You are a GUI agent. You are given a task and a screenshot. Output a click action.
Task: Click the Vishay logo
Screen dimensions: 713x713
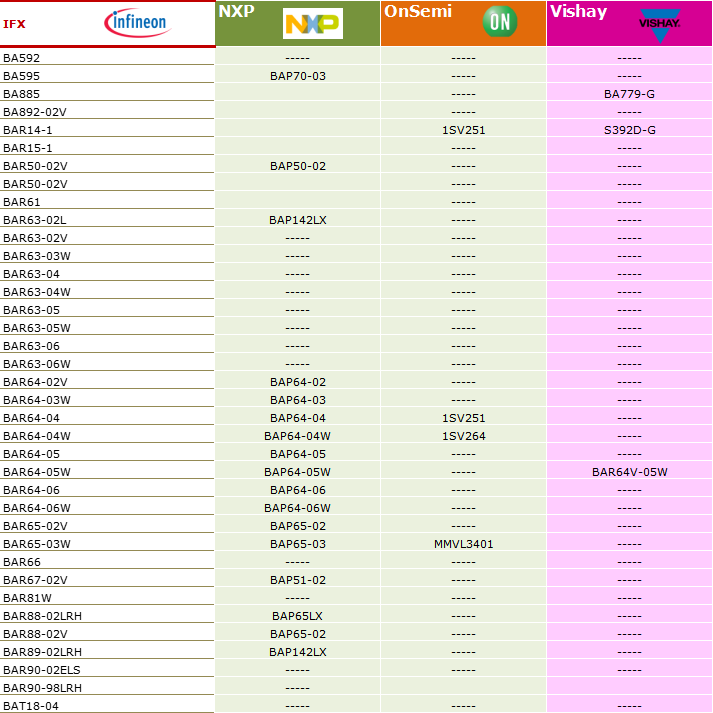(660, 25)
